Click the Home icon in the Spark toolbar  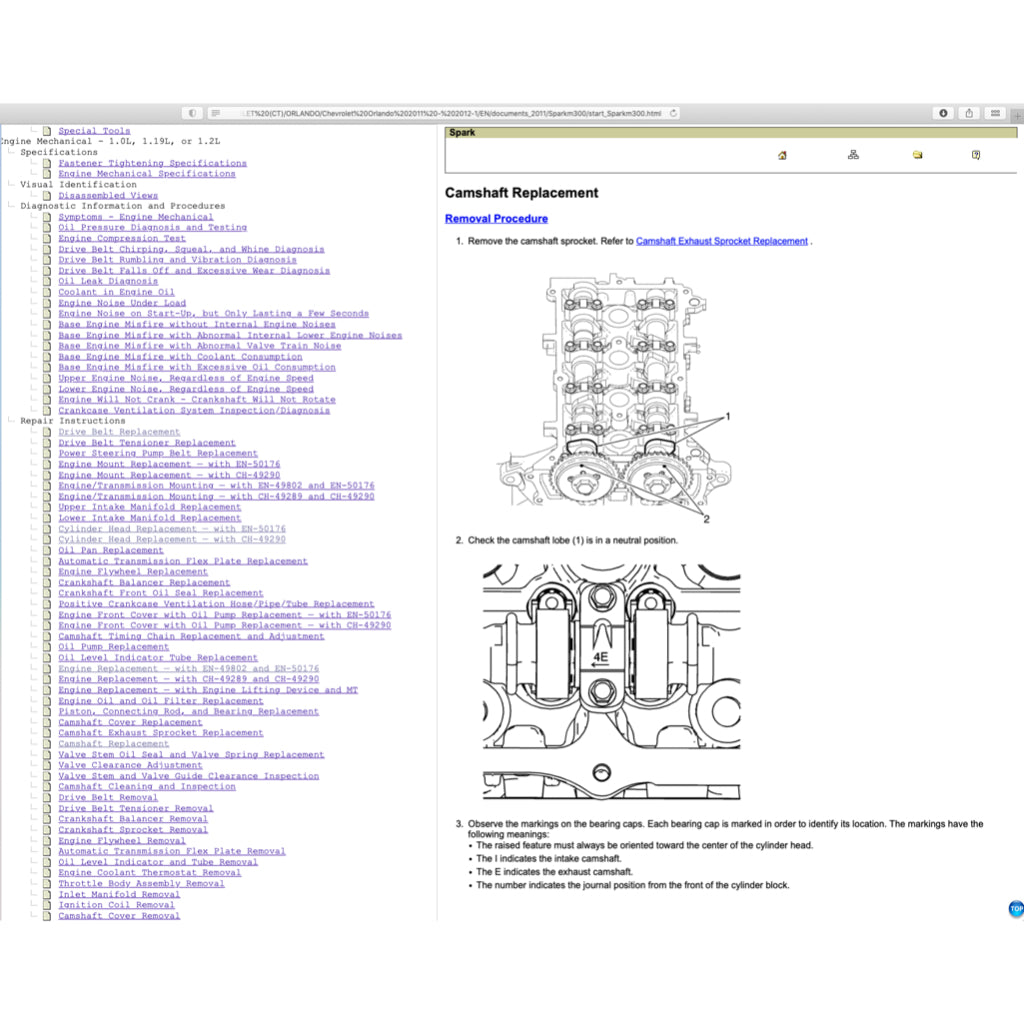[781, 154]
